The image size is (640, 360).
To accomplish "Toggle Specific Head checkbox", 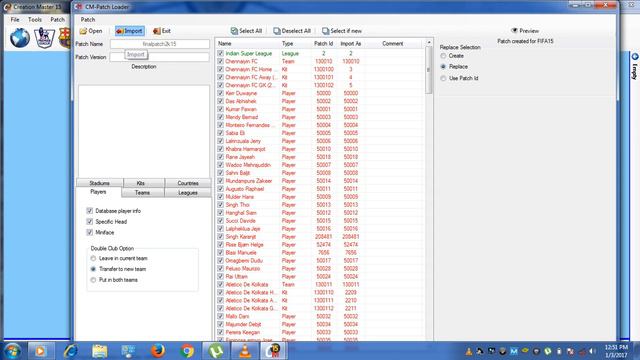I will [90, 222].
